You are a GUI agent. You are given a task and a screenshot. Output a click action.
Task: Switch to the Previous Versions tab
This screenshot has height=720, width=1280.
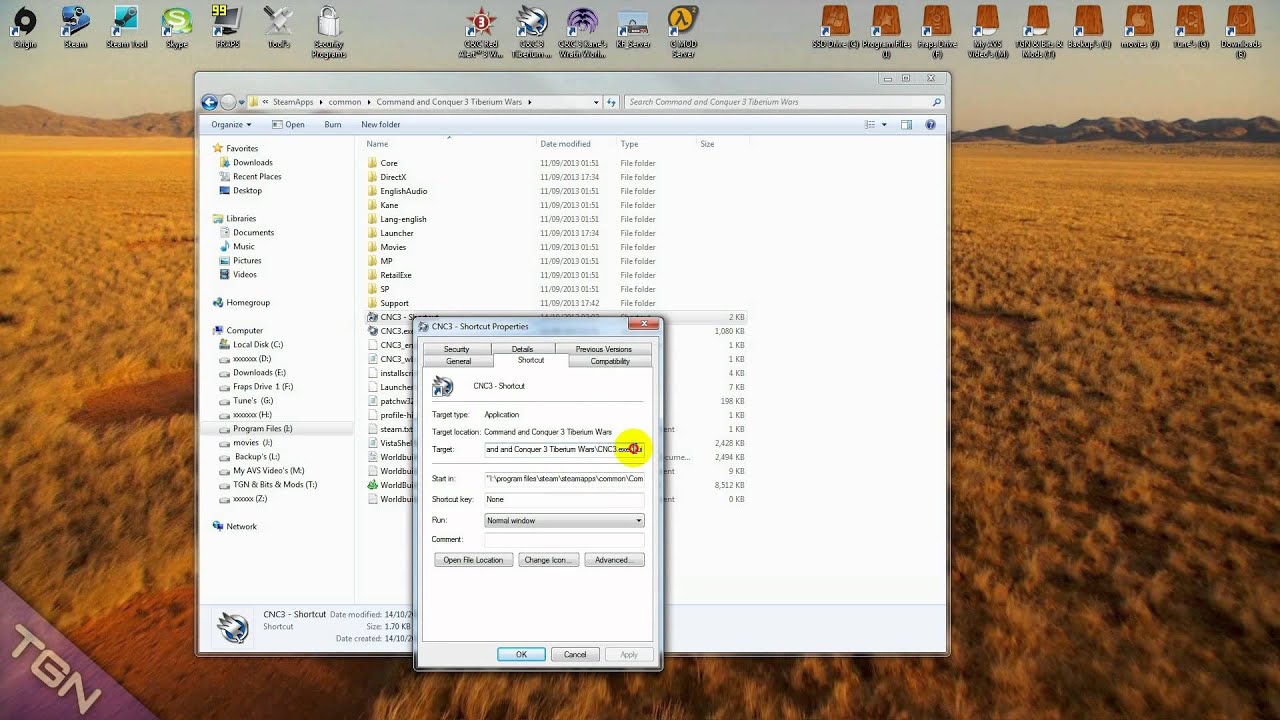[603, 349]
